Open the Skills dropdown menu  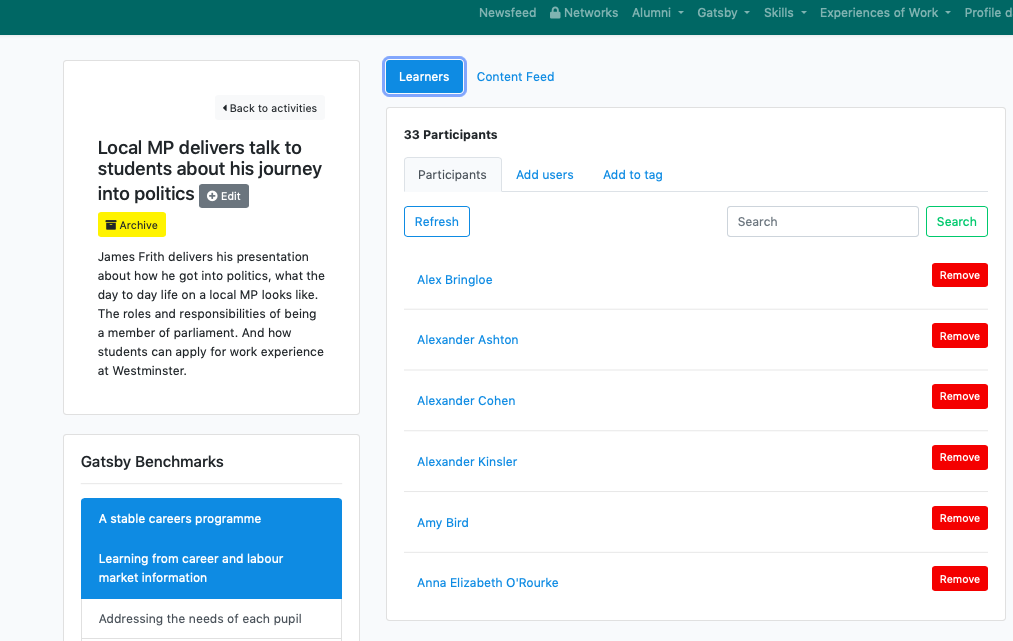785,13
